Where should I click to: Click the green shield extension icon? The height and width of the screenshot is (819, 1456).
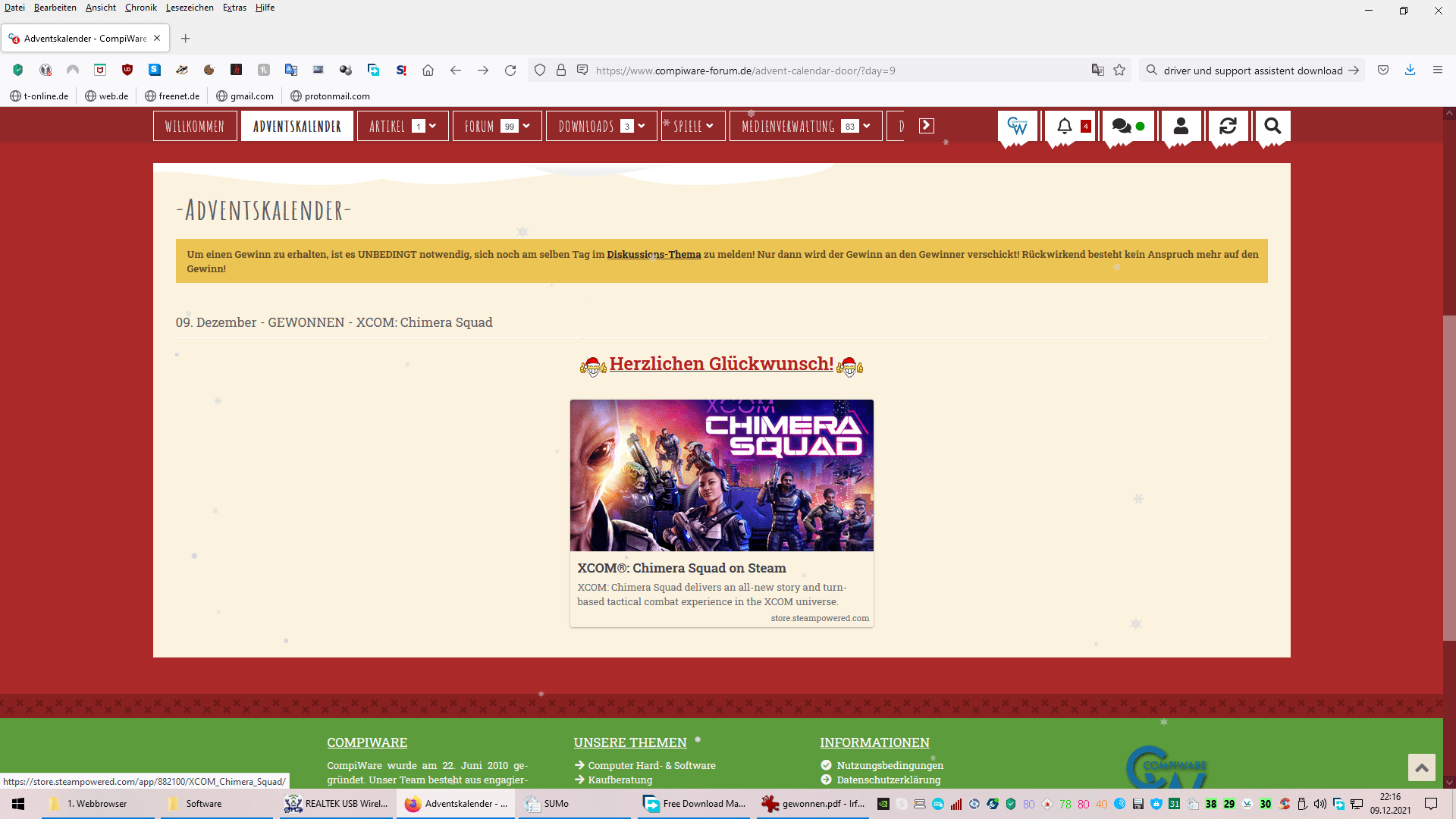(x=18, y=70)
